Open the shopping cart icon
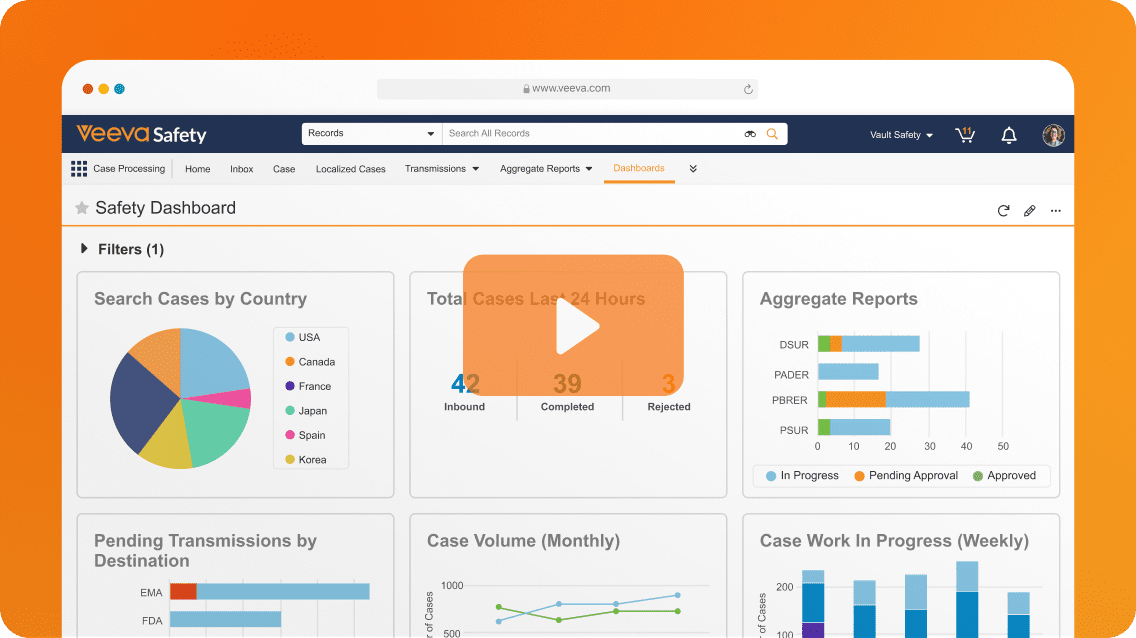The width and height of the screenshot is (1136, 638). (964, 135)
